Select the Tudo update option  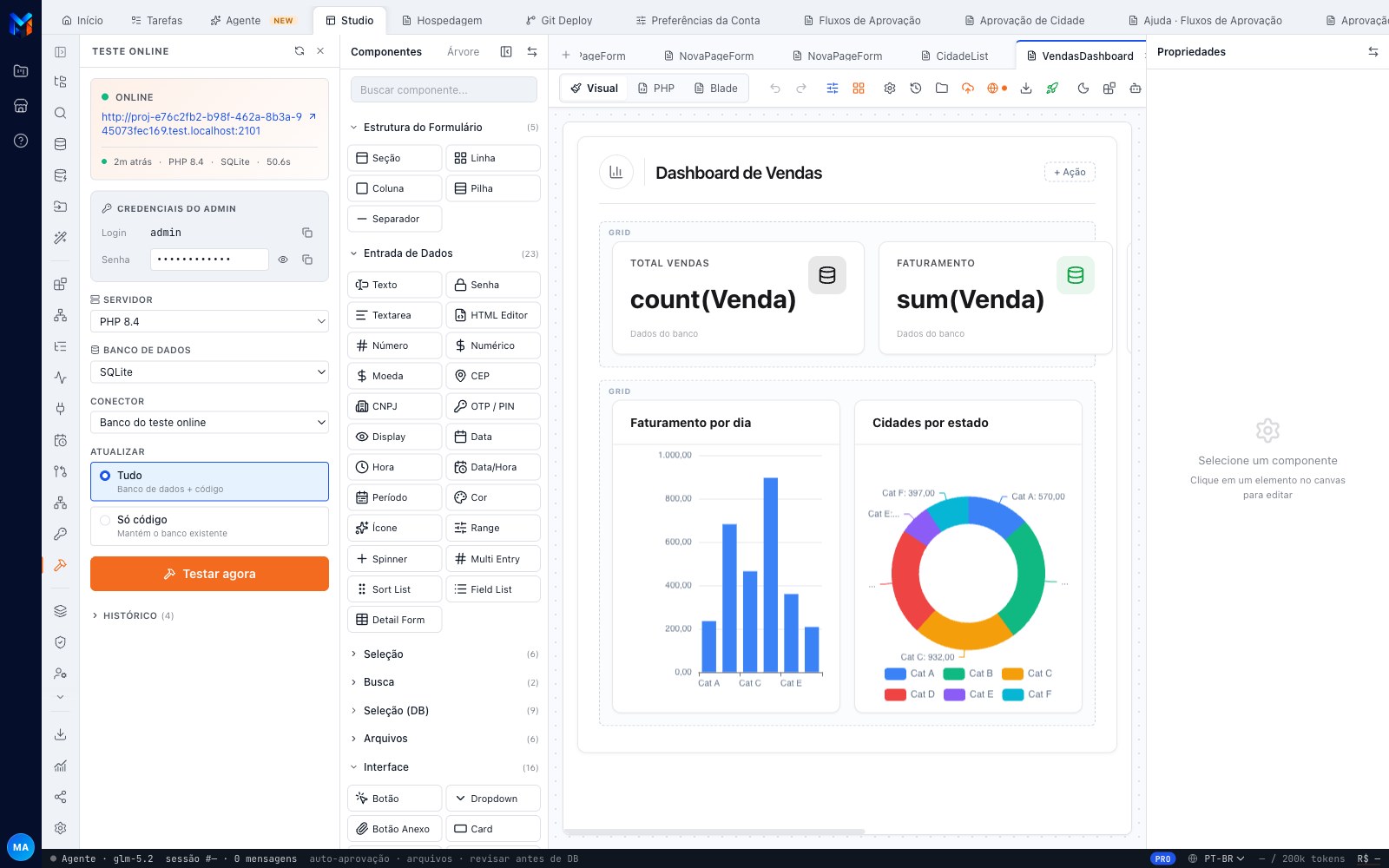tap(209, 482)
